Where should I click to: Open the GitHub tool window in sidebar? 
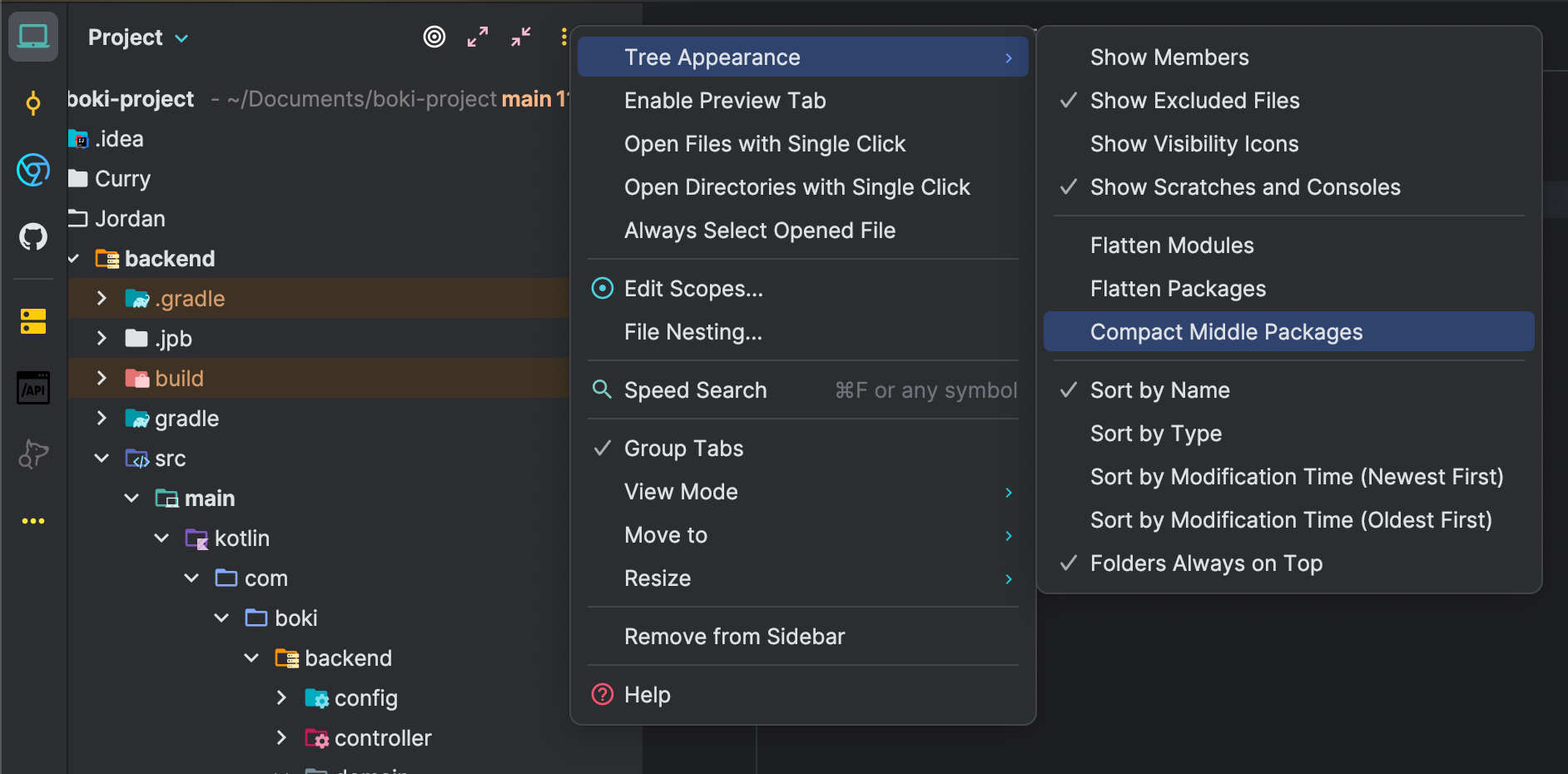(x=33, y=237)
